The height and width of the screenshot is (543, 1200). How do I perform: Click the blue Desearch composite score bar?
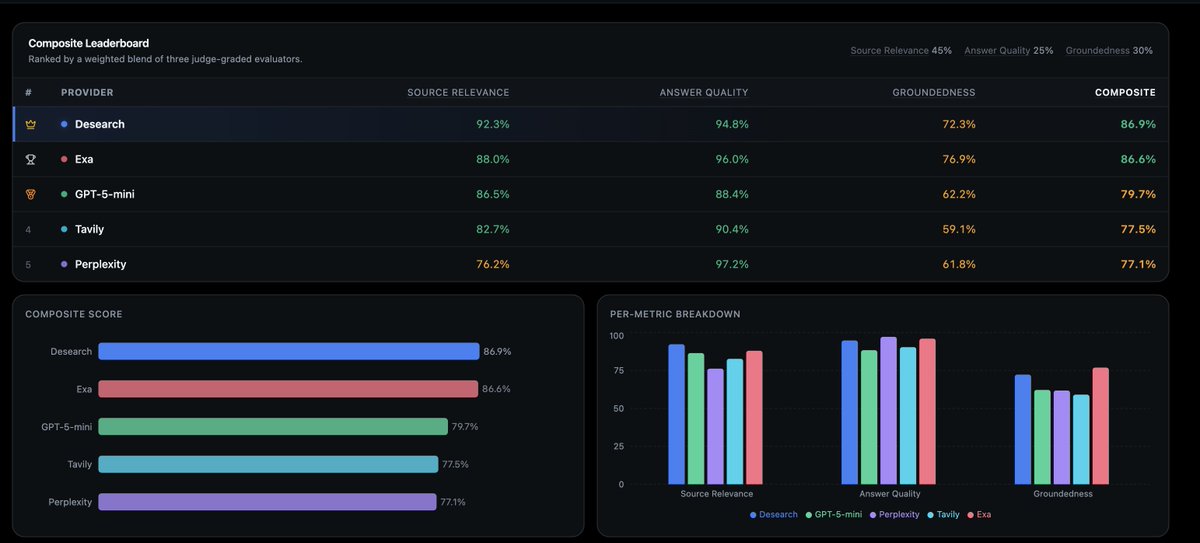pos(289,352)
